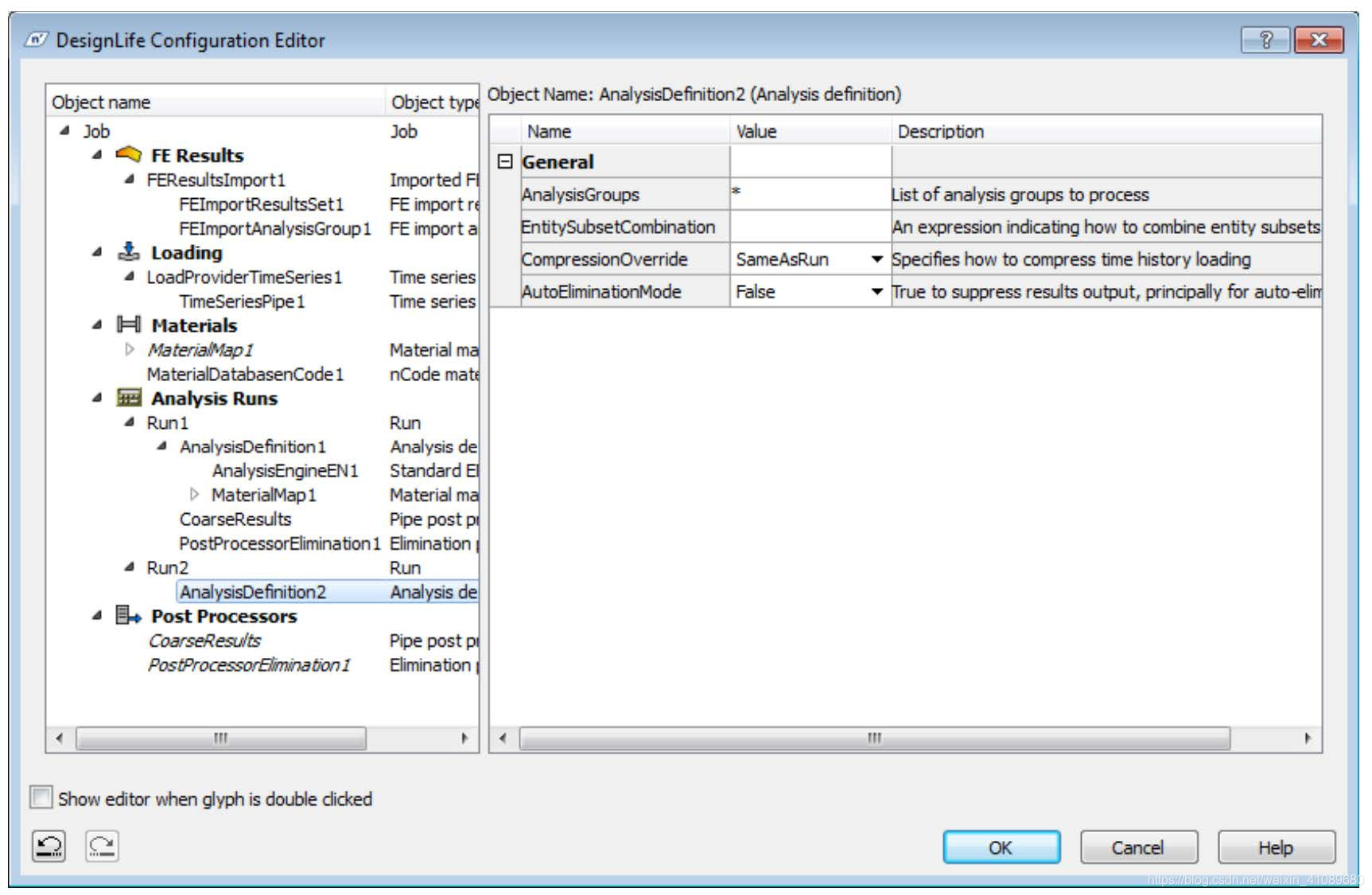This screenshot has width=1372, height=895.
Task: Select italic CoarseResults under Post Processors
Action: (204, 640)
